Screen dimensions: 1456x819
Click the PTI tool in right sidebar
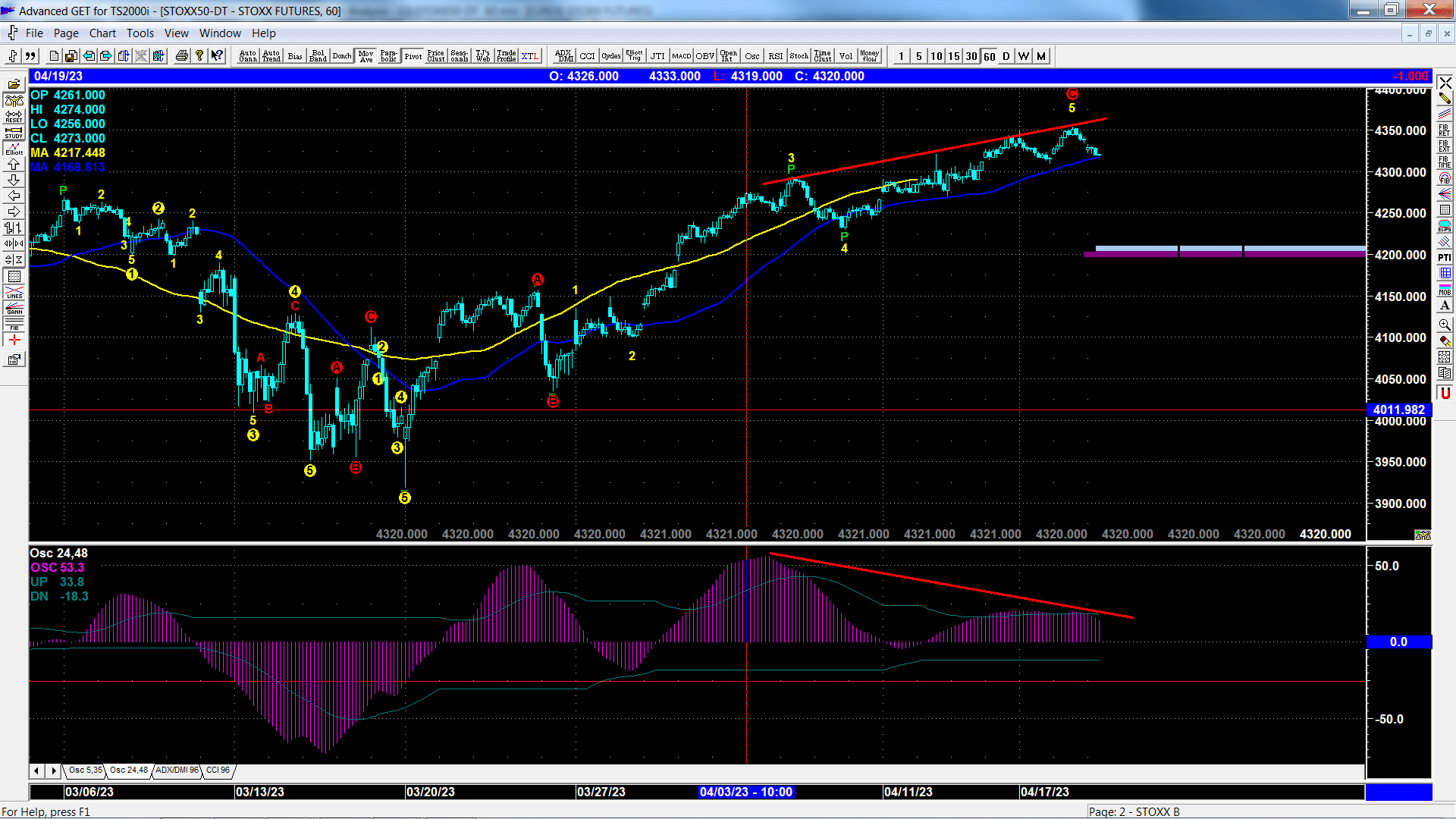(x=1445, y=257)
